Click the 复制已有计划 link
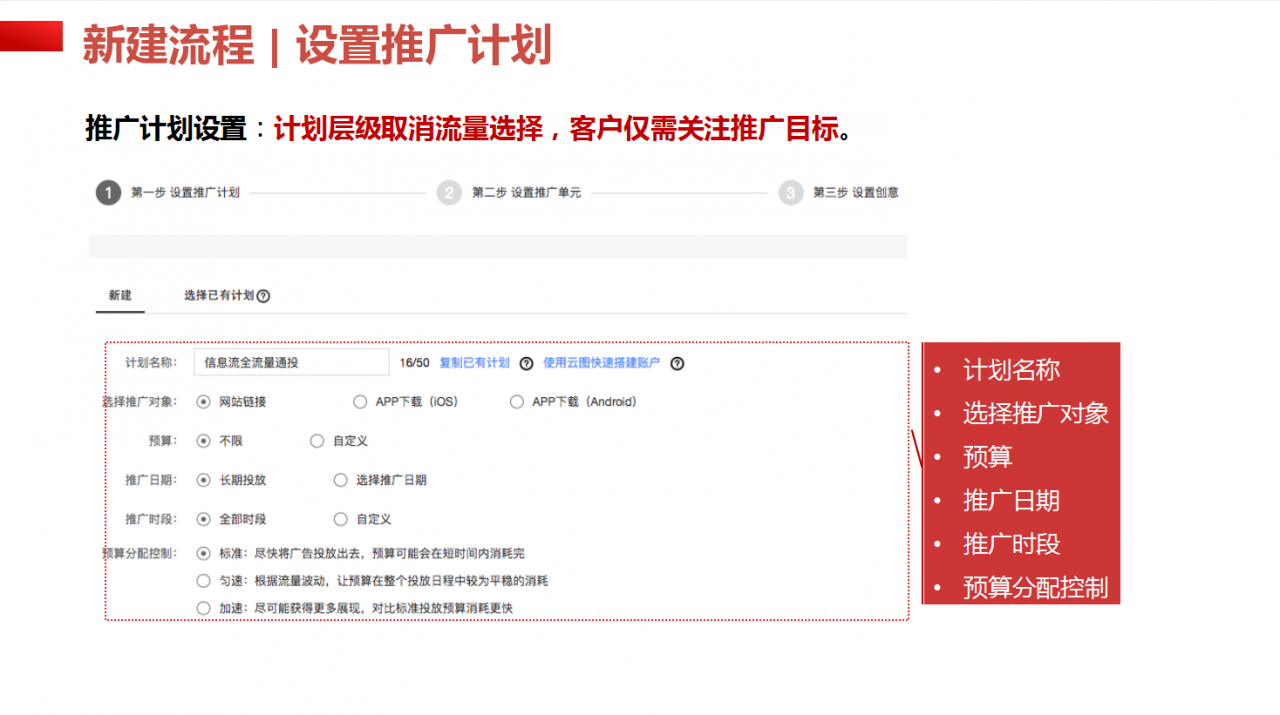Screen dimensions: 1280x715 [474, 363]
